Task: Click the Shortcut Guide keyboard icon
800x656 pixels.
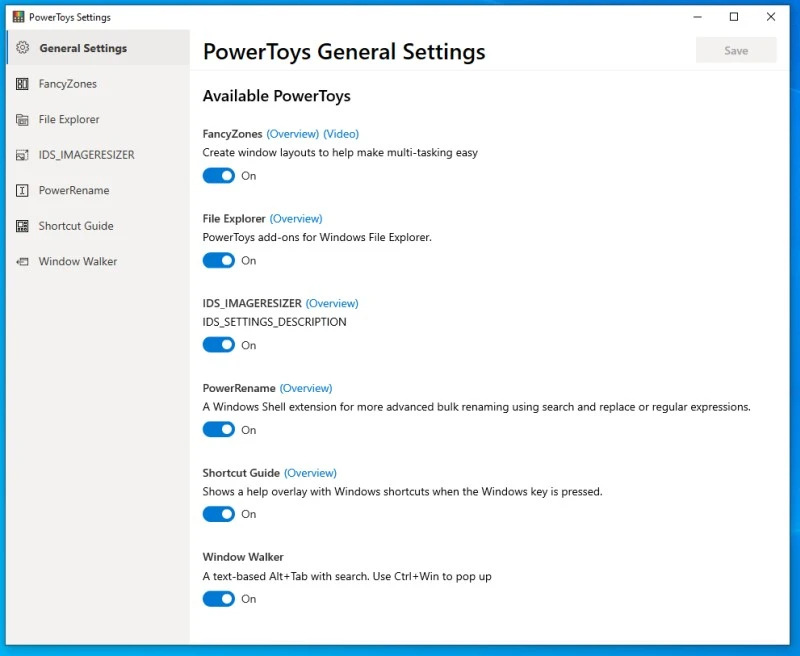Action: point(22,226)
